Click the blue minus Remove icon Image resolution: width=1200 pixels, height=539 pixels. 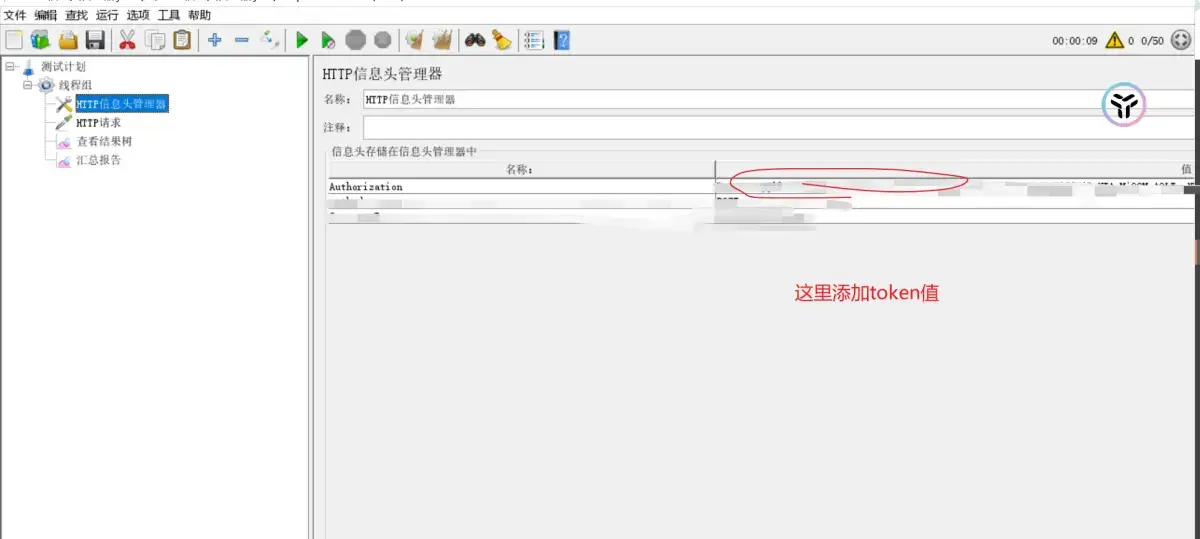(x=241, y=40)
